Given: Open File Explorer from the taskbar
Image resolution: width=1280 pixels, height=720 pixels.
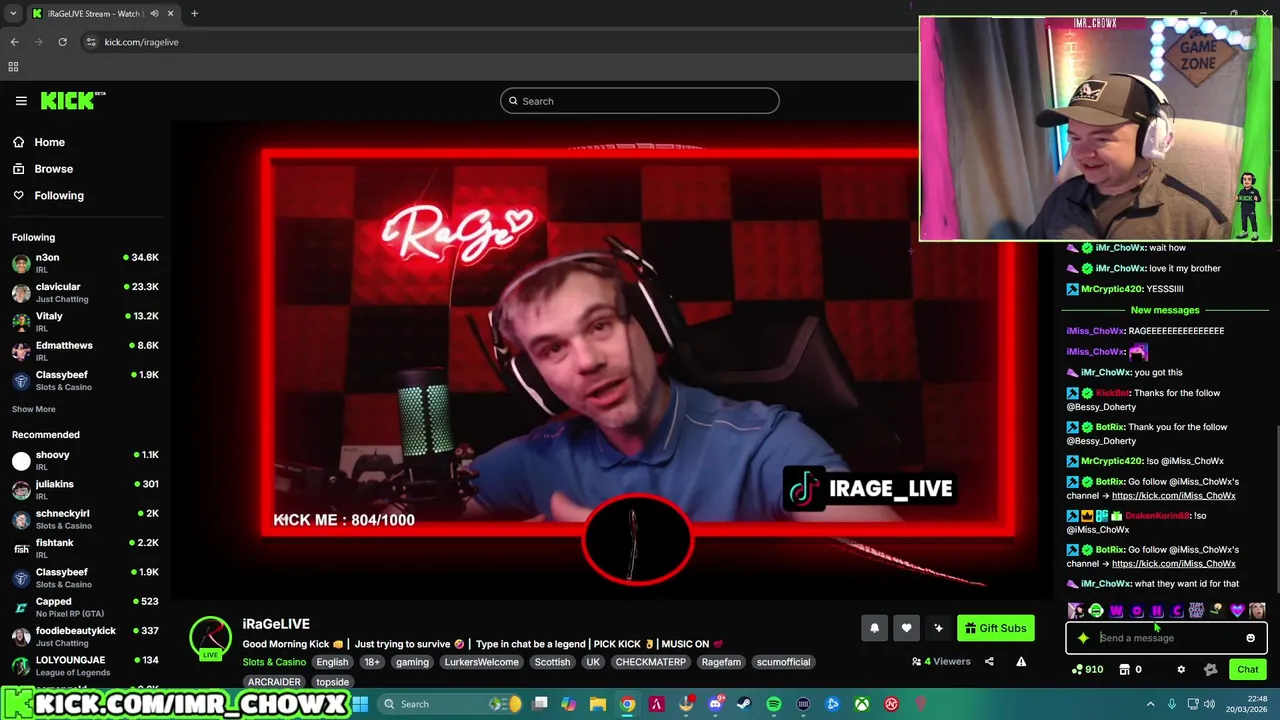Looking at the screenshot, I should click(x=598, y=704).
